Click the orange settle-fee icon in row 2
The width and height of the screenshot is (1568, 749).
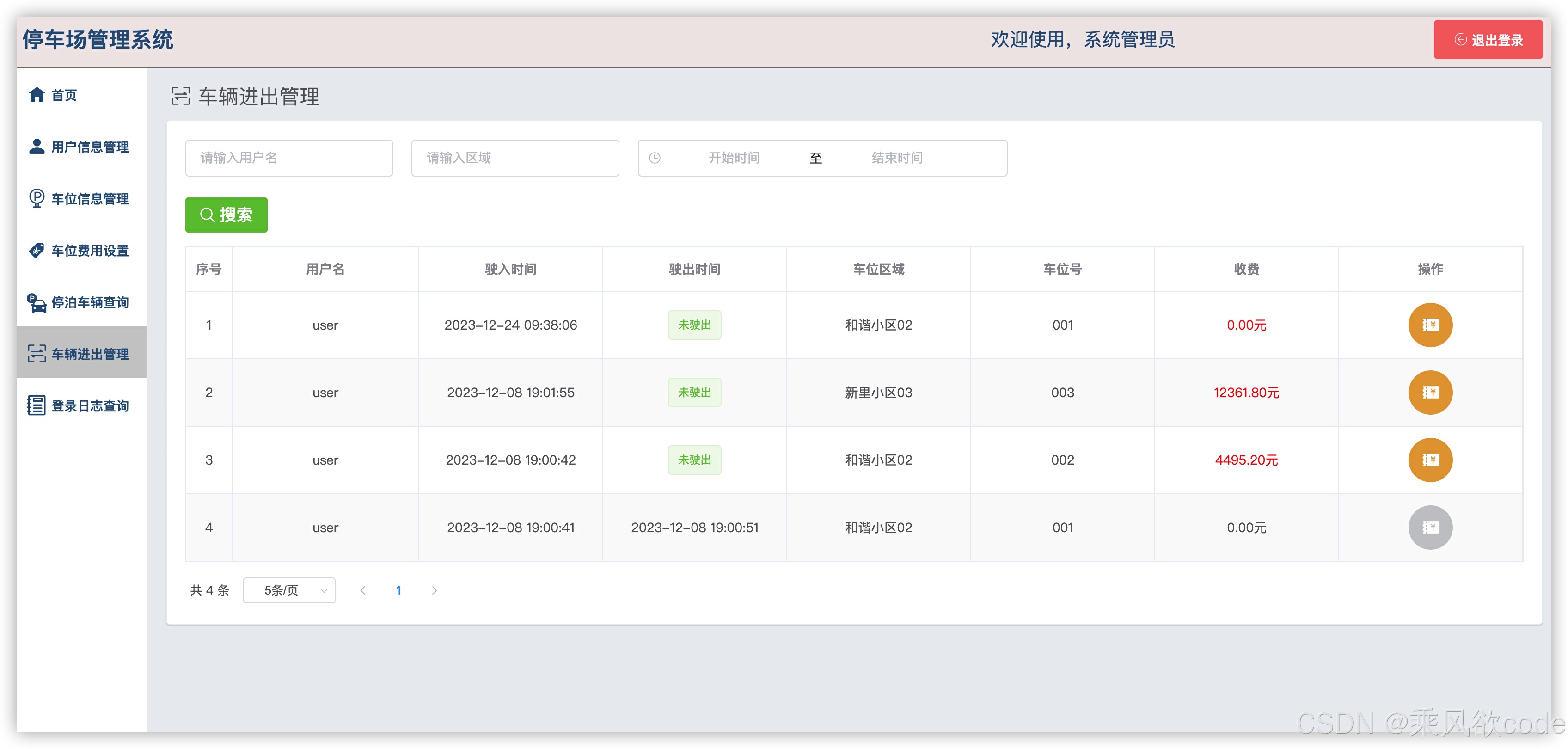point(1430,392)
